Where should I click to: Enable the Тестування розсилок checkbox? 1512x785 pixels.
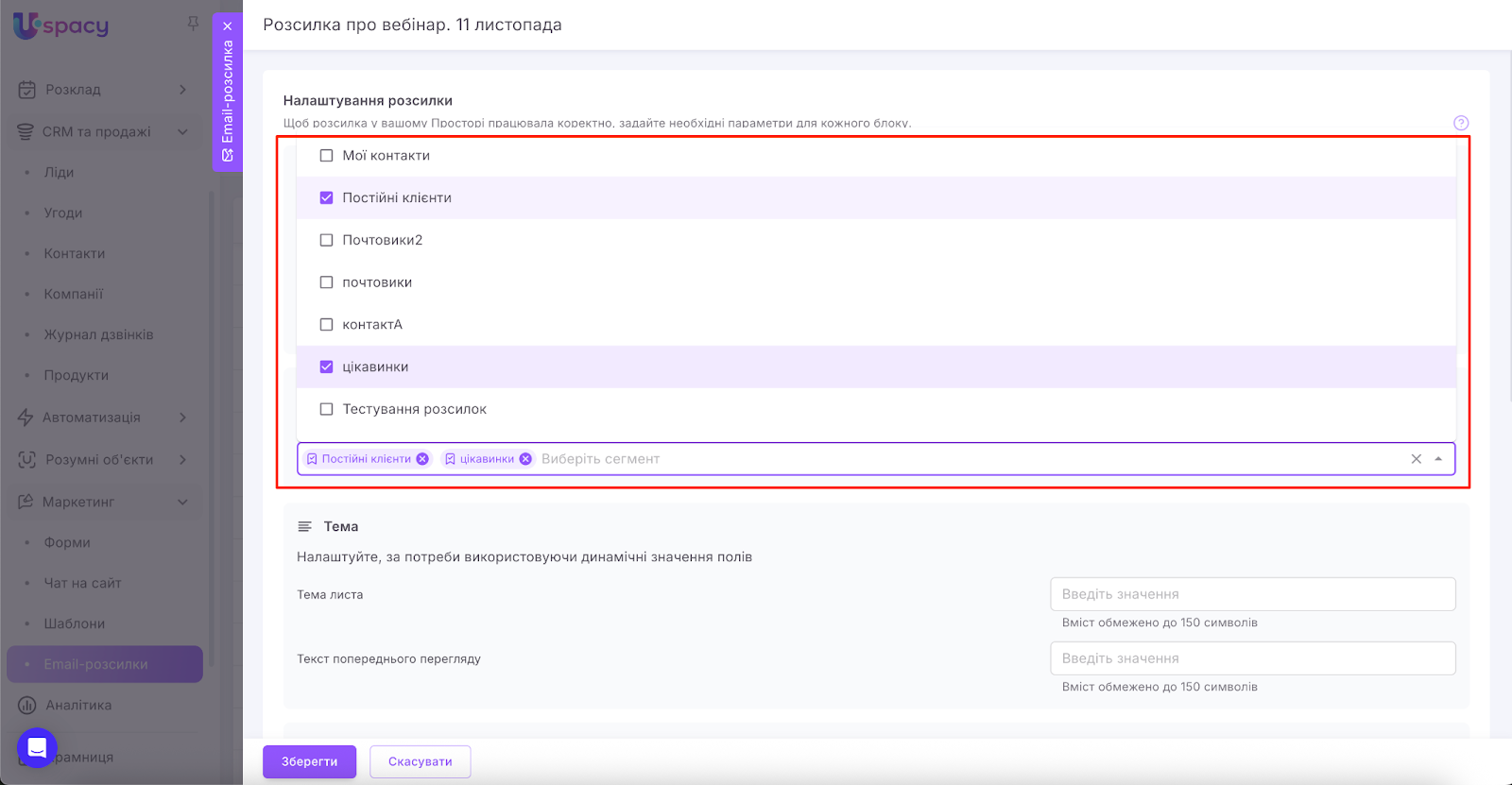tap(327, 409)
